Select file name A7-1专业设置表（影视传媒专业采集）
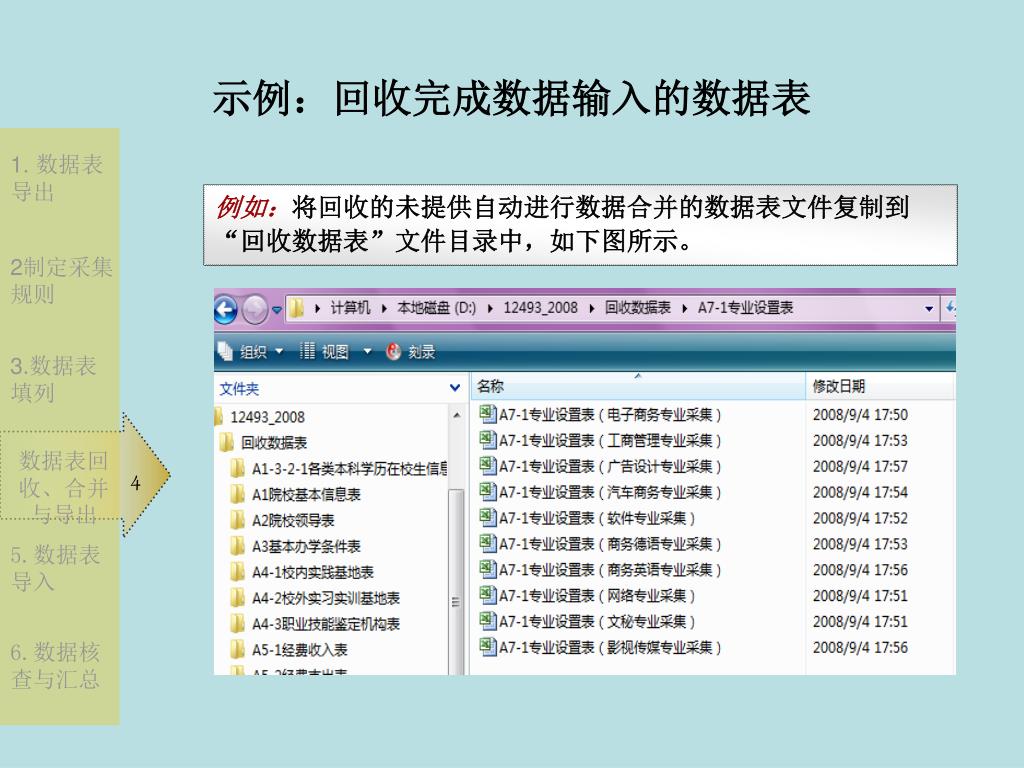Image resolution: width=1024 pixels, height=768 pixels. [610, 648]
